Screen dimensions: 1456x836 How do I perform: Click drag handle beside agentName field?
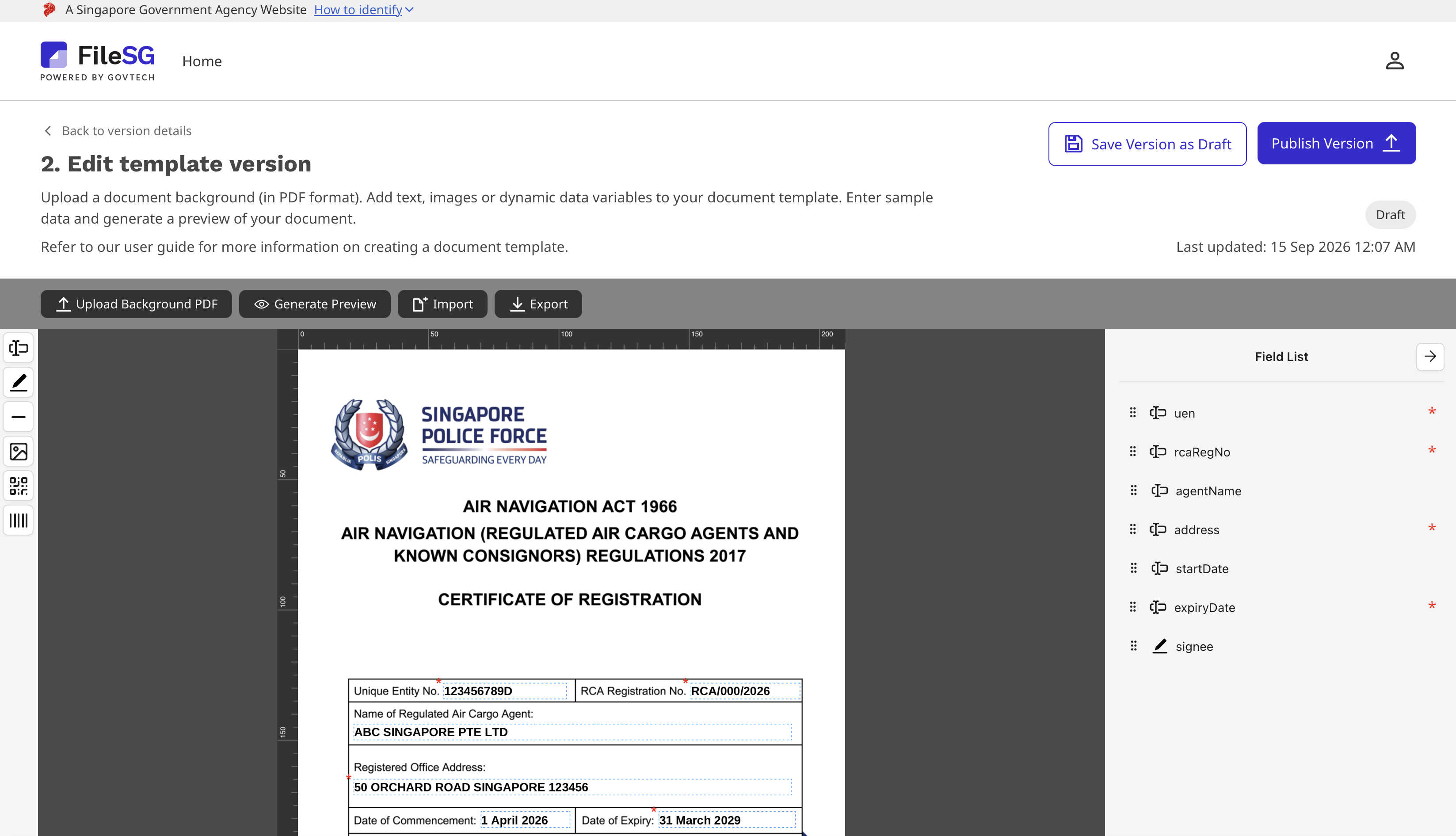coord(1133,491)
